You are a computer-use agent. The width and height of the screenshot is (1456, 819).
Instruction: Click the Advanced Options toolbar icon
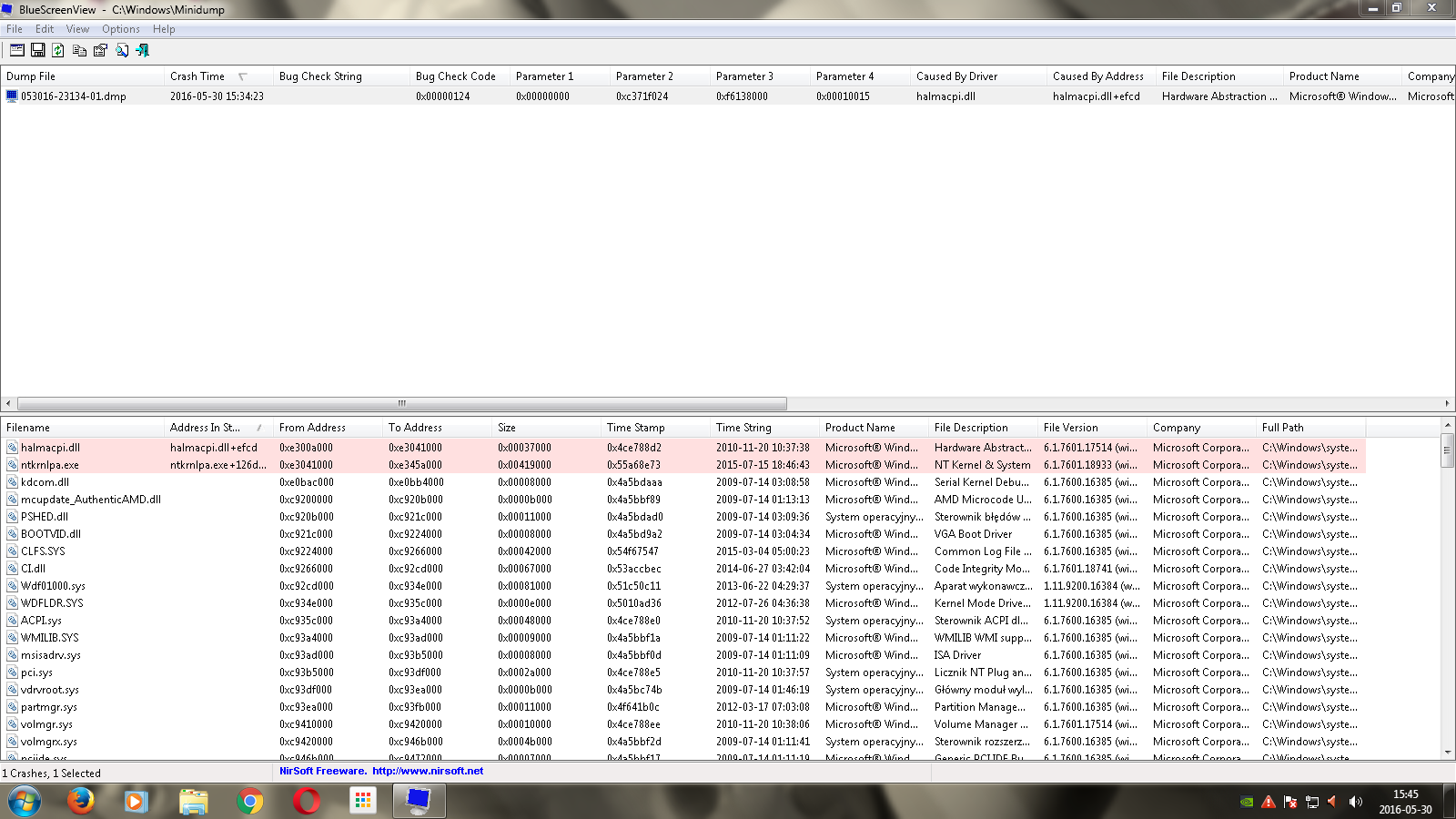pyautogui.click(x=17, y=50)
